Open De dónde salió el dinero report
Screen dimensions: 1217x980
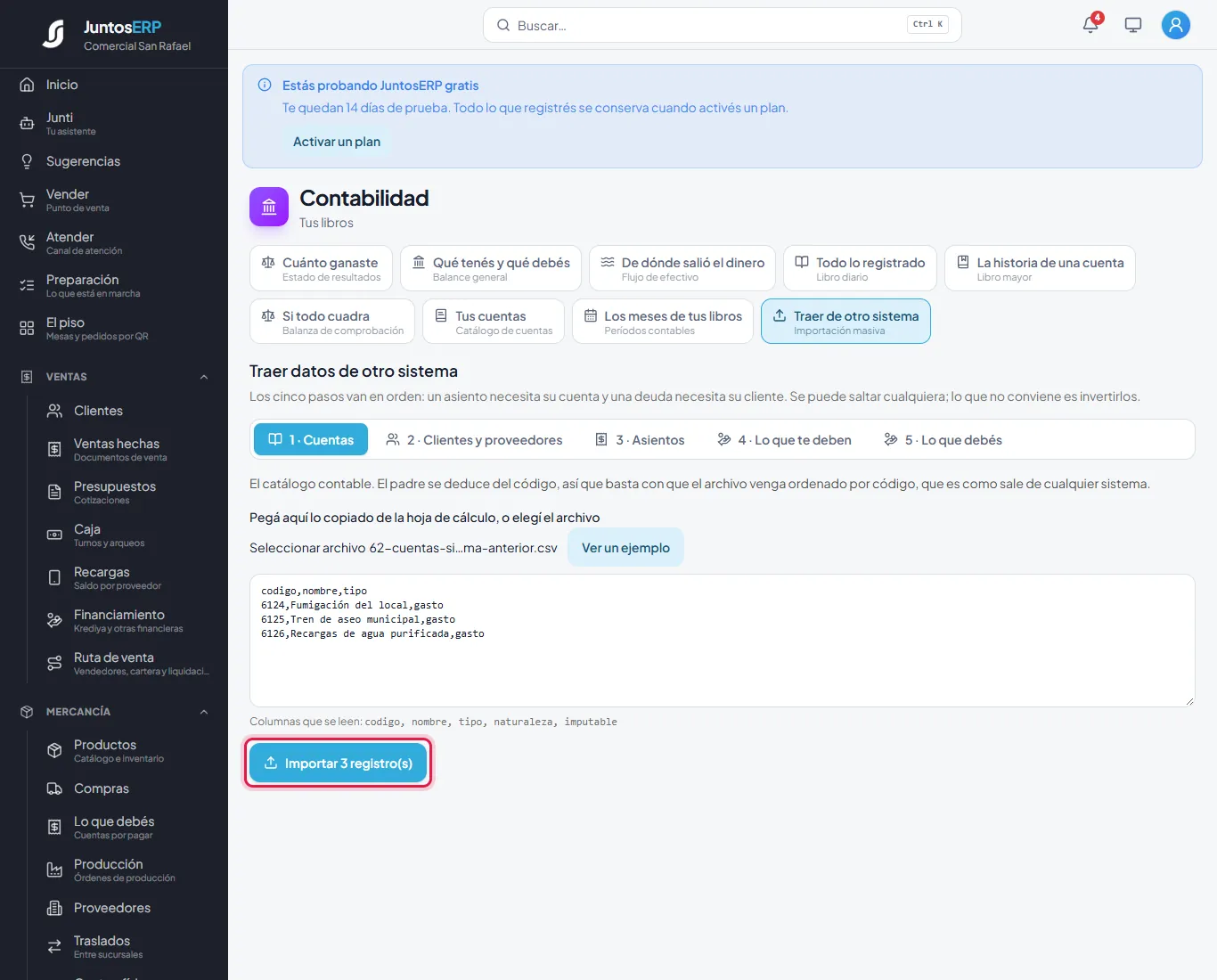(x=682, y=268)
